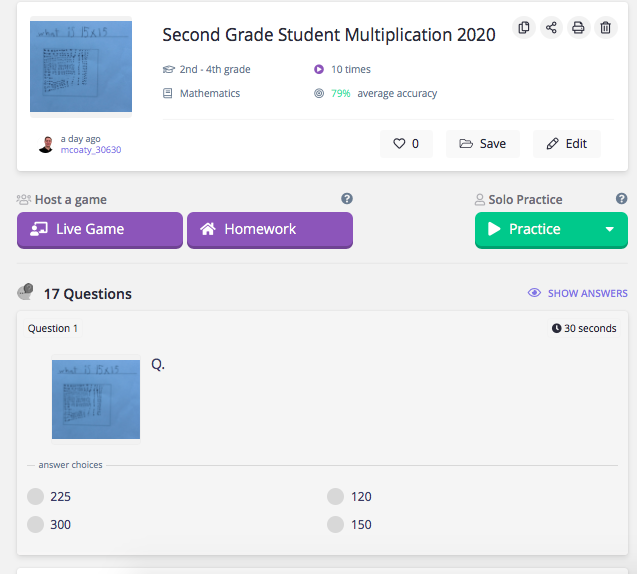This screenshot has height=574, width=637.
Task: Expand the Practice button dropdown arrow
Action: click(610, 229)
